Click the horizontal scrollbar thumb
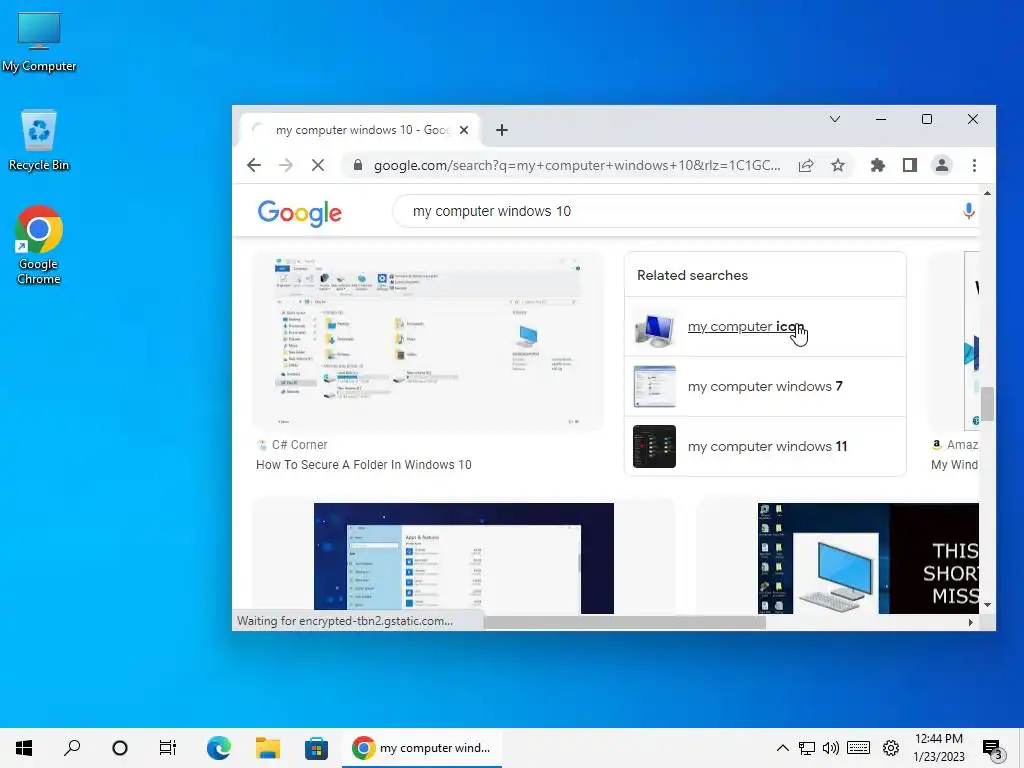 click(x=624, y=622)
